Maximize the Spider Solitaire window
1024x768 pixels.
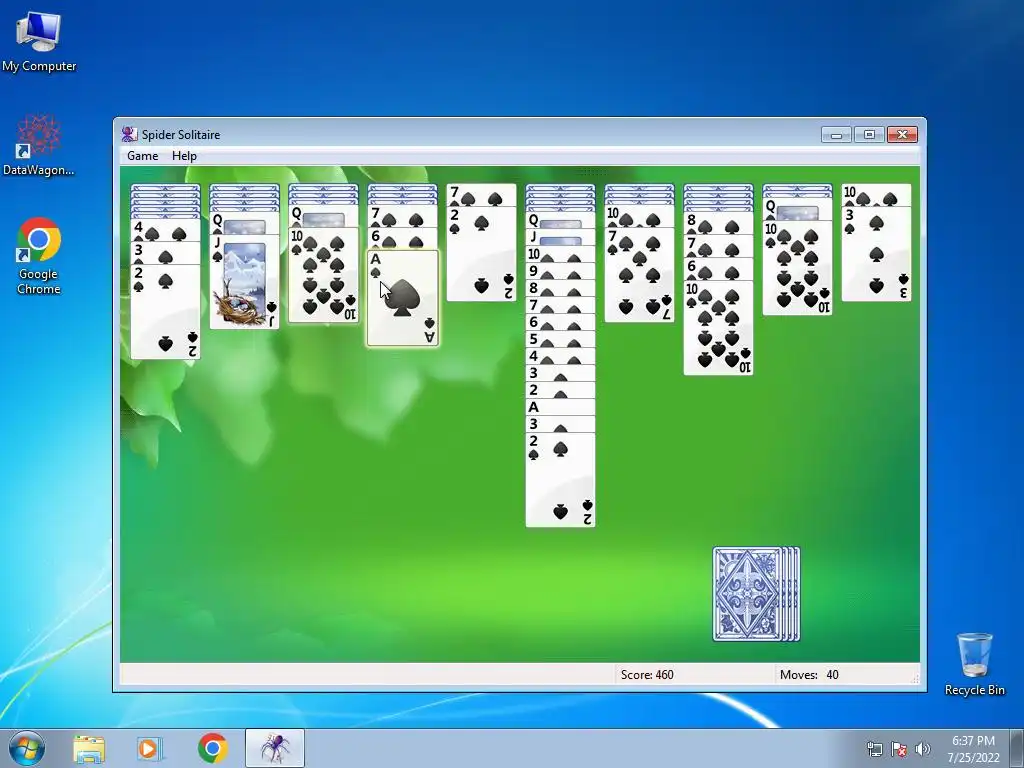coord(869,135)
